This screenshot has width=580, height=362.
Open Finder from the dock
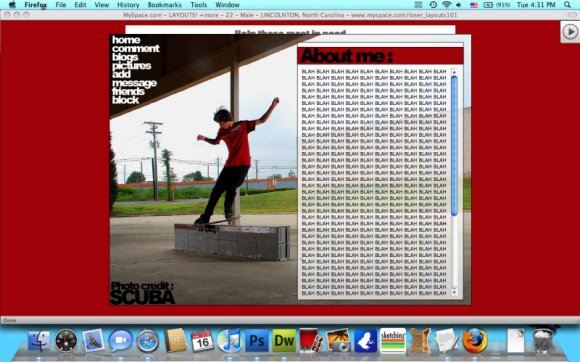(x=39, y=341)
